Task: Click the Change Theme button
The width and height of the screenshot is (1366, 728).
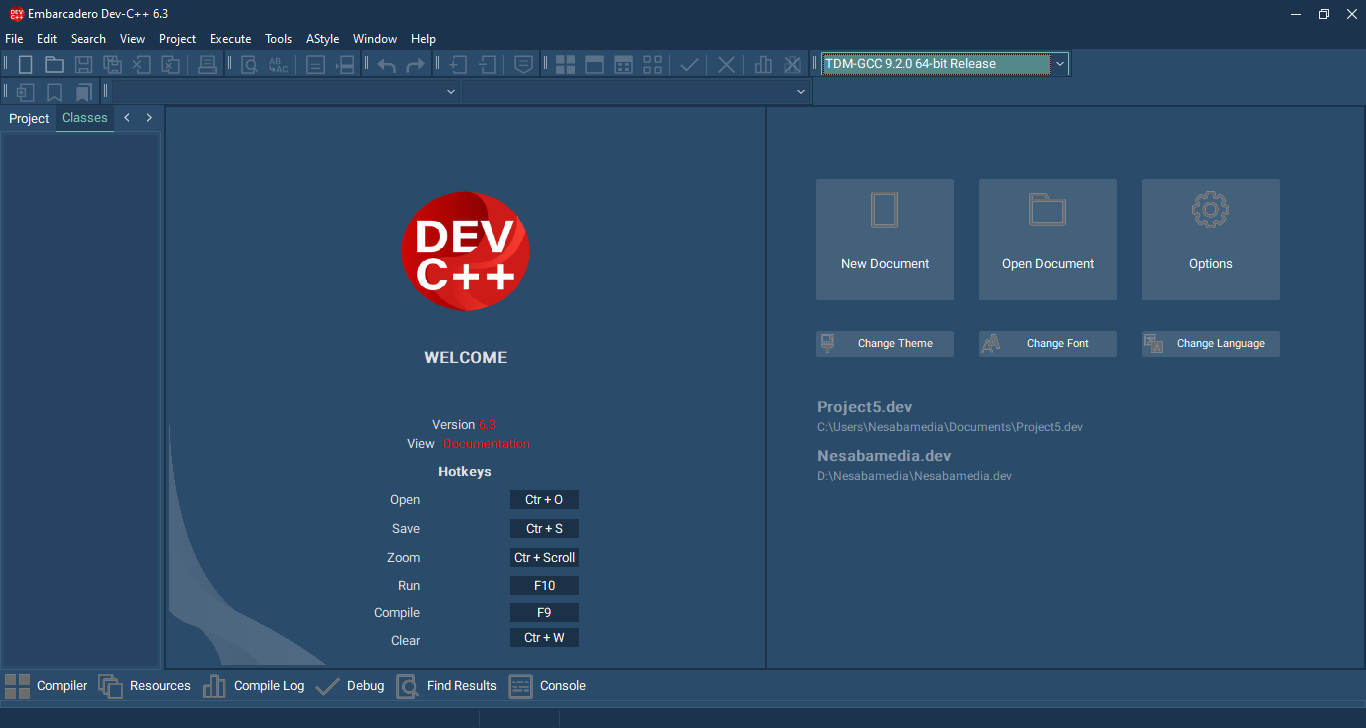Action: pyautogui.click(x=885, y=344)
